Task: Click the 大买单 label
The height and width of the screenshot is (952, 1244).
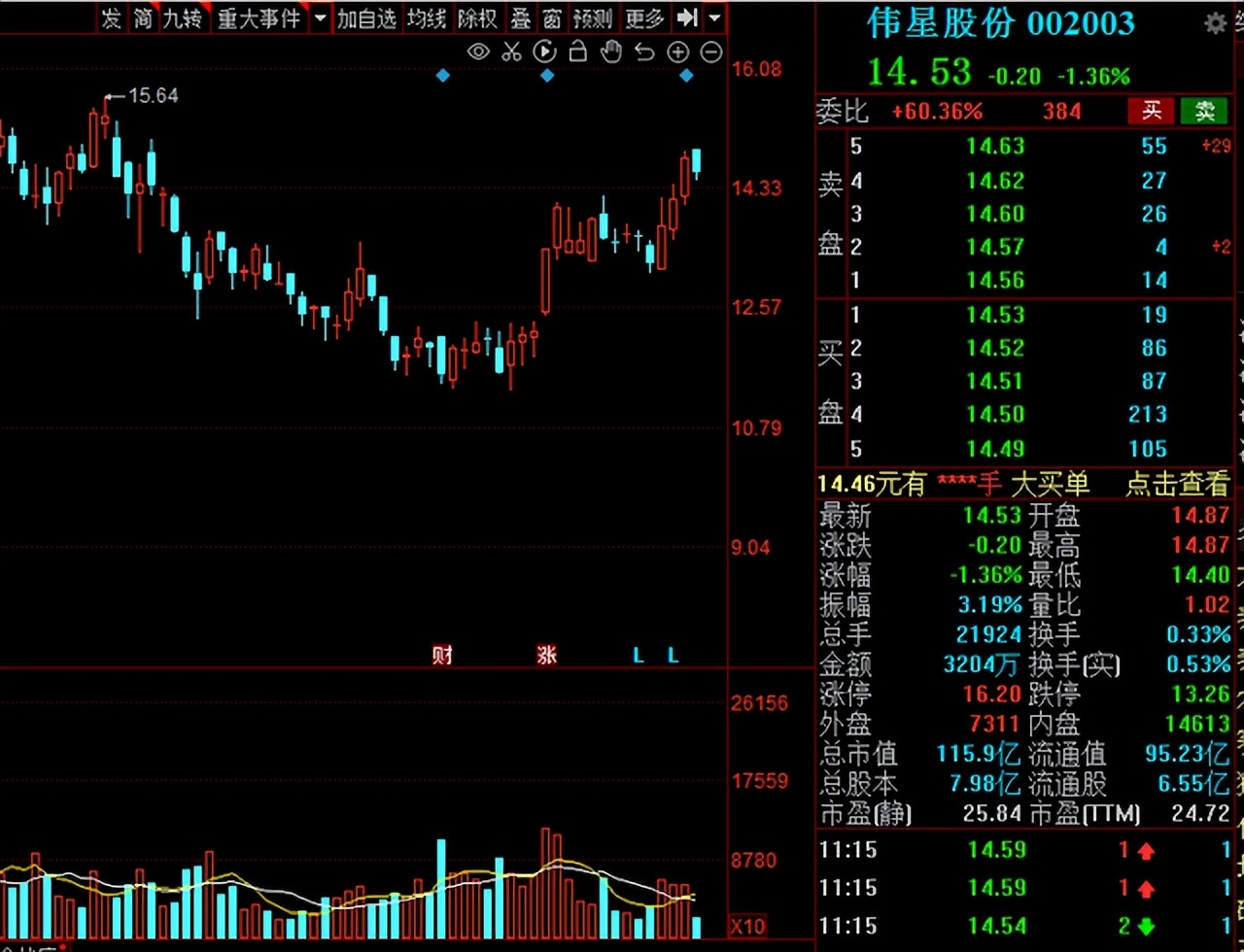Action: 1050,484
